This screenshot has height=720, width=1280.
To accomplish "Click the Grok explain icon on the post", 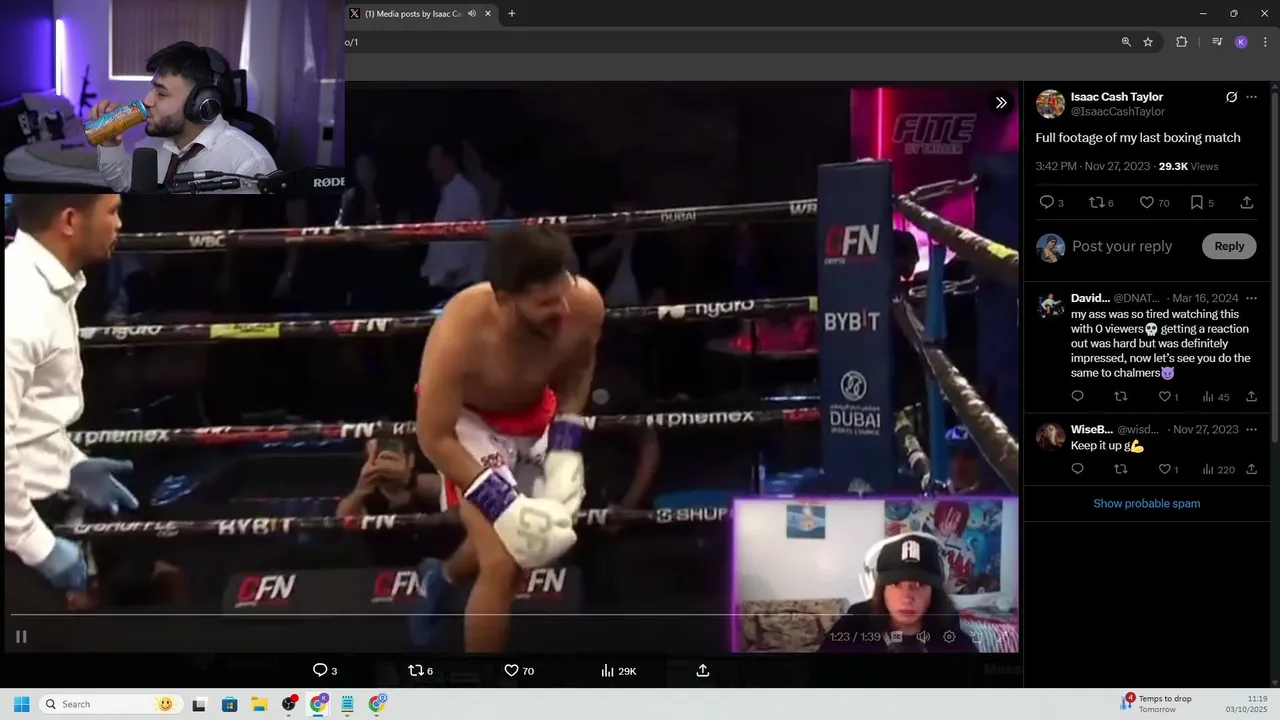I will 1231,97.
